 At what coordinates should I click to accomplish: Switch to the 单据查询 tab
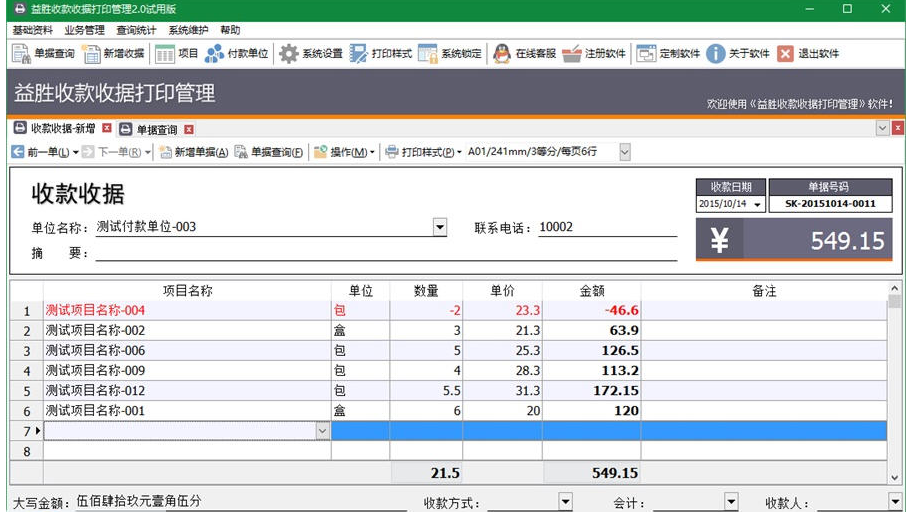156,129
